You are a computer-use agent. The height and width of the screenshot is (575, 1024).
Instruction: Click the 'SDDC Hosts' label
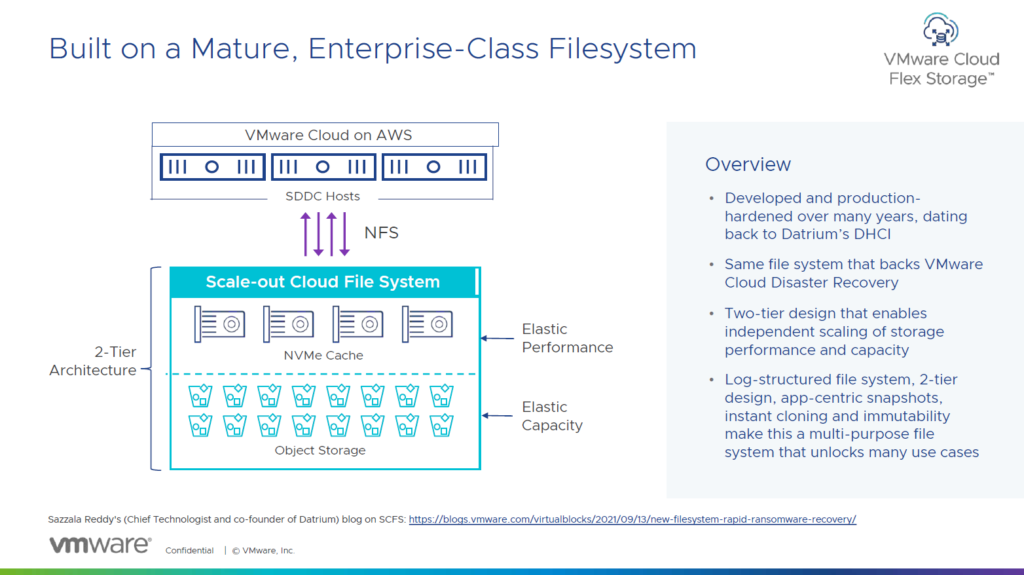(x=323, y=196)
